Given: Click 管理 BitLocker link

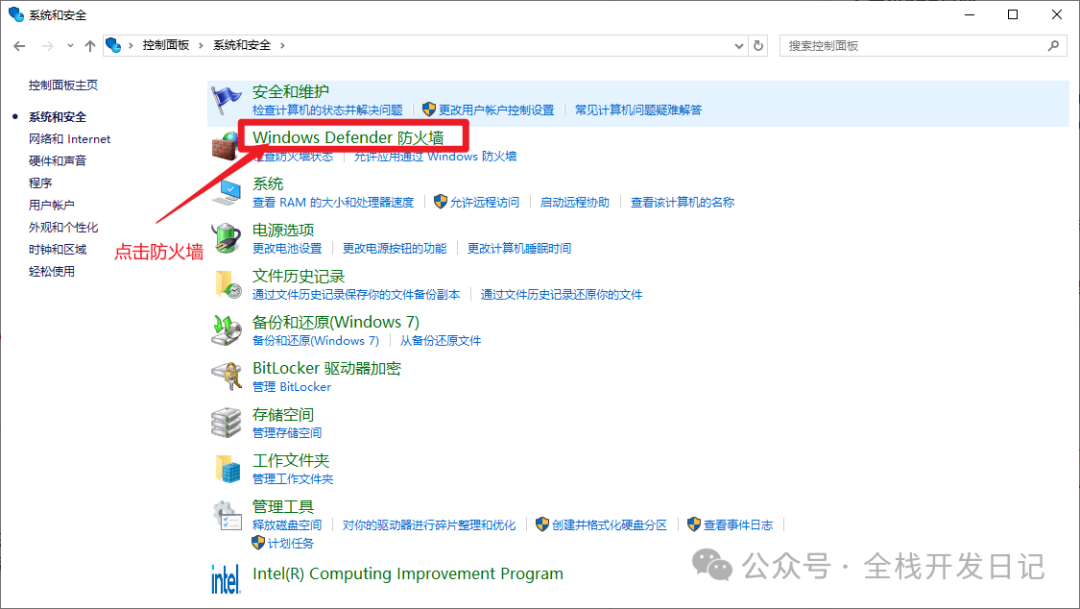Looking at the screenshot, I should click(x=292, y=387).
